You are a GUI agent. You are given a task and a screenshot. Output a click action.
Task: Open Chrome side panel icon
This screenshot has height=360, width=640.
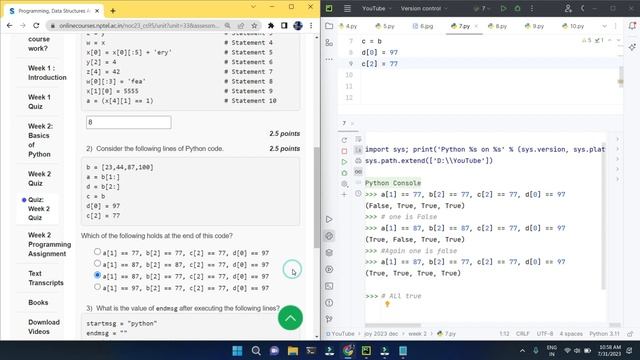(x=284, y=25)
